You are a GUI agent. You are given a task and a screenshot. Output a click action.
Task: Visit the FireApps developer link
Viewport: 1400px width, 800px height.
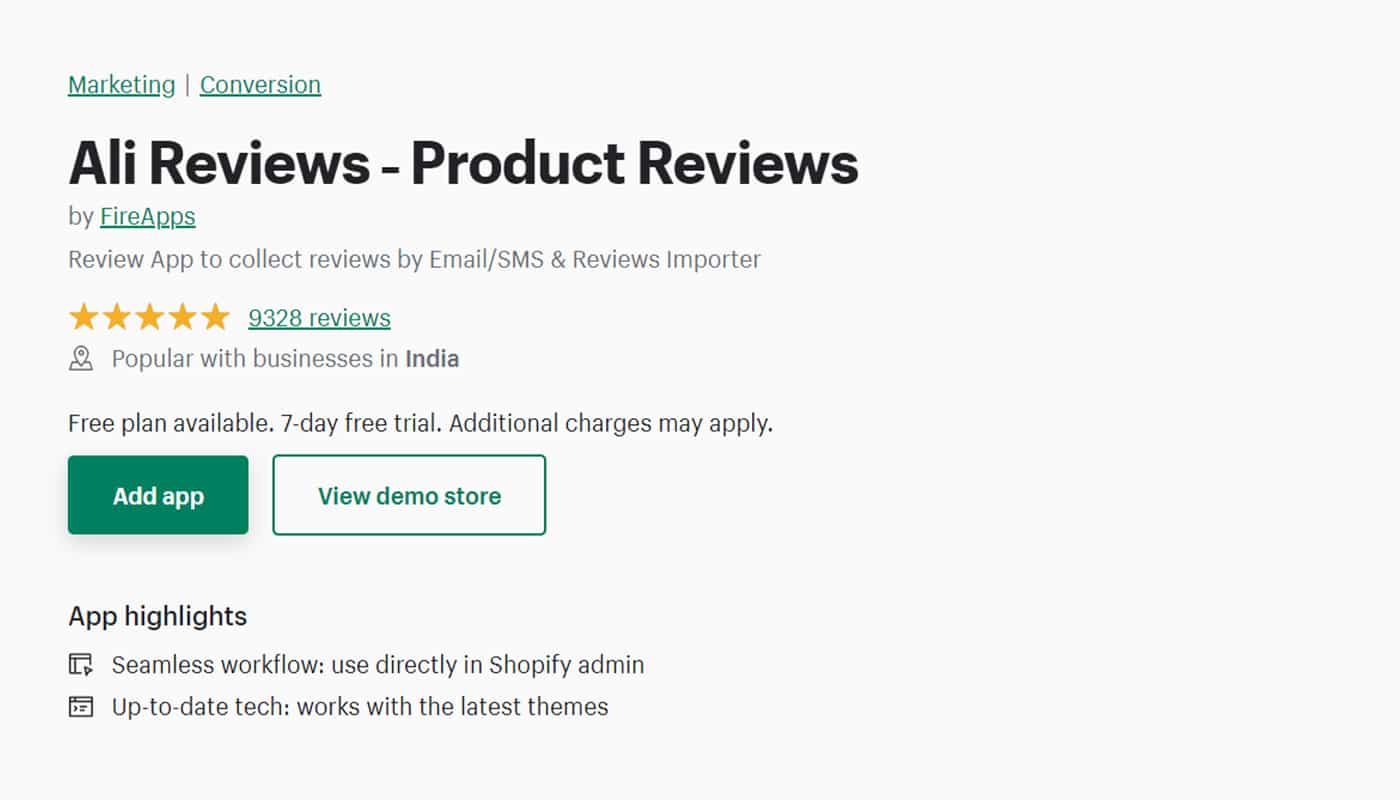148,216
